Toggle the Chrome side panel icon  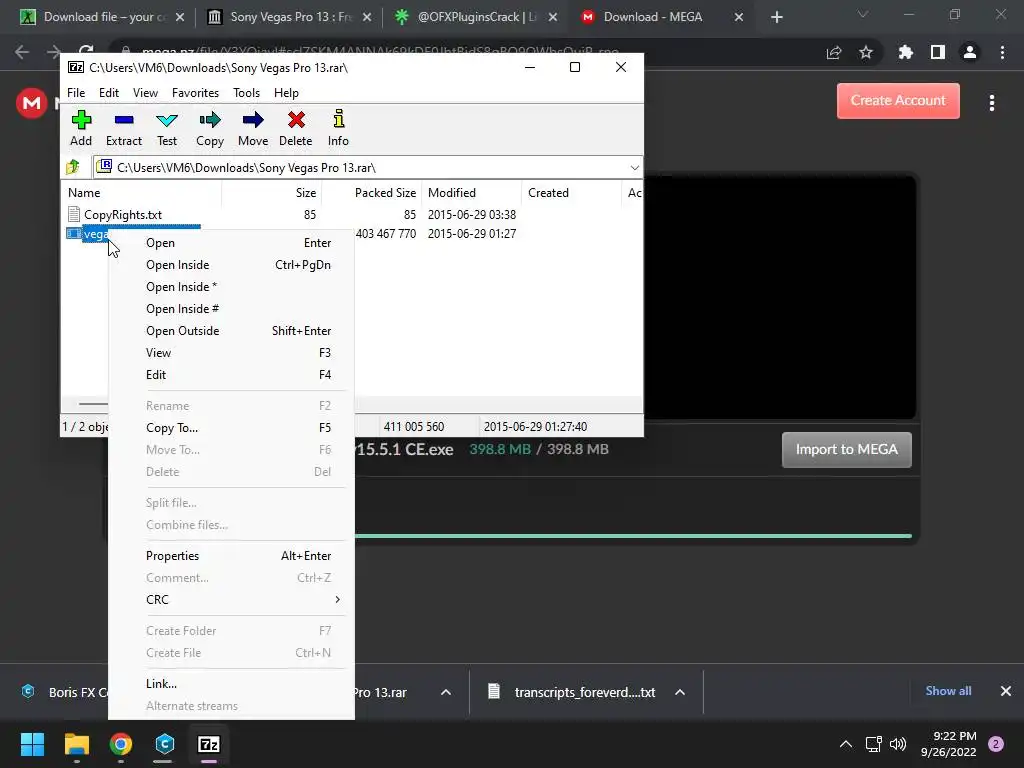[938, 52]
